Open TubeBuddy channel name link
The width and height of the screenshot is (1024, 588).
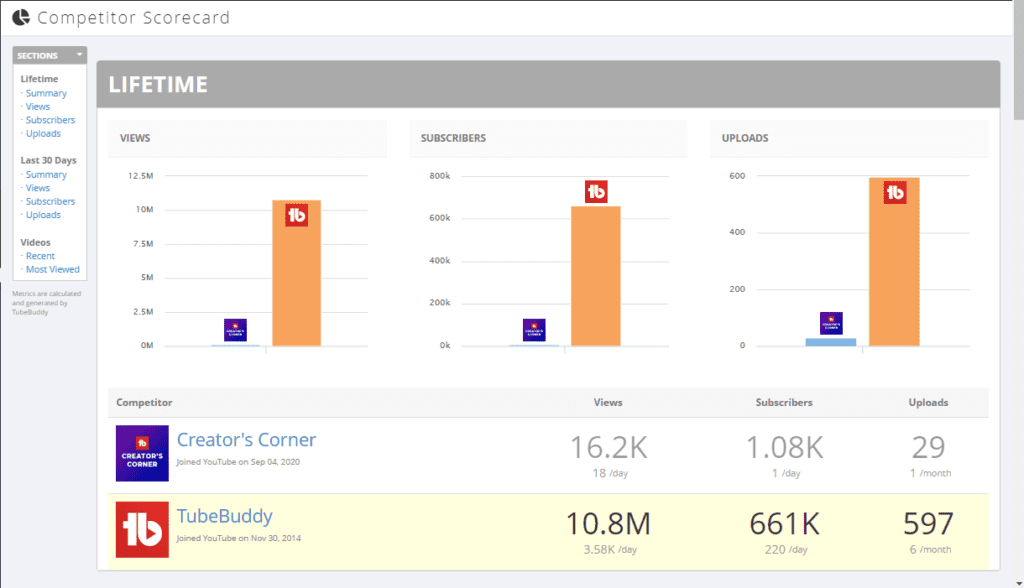pos(224,516)
